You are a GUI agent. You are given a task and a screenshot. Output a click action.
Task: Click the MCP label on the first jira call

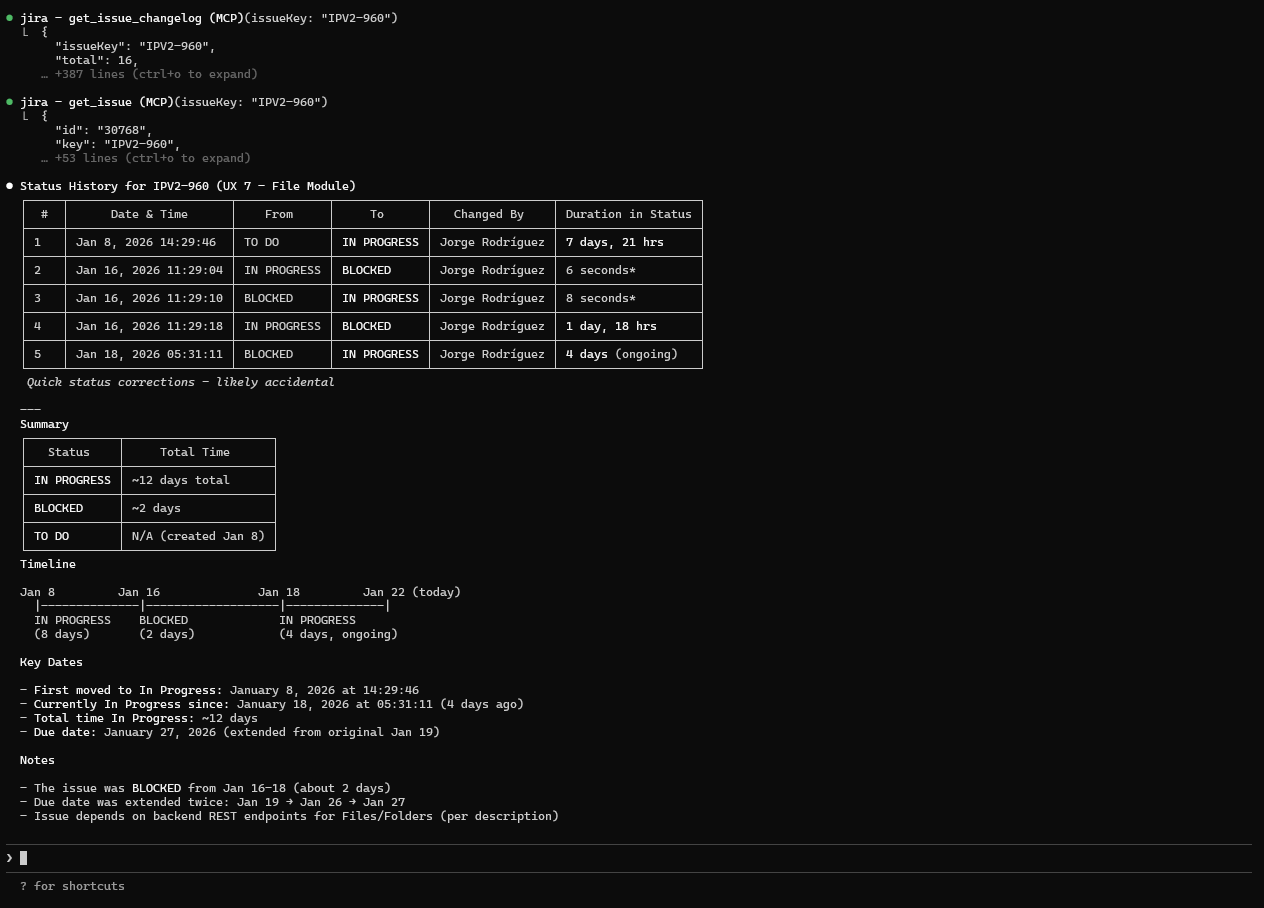tap(226, 17)
